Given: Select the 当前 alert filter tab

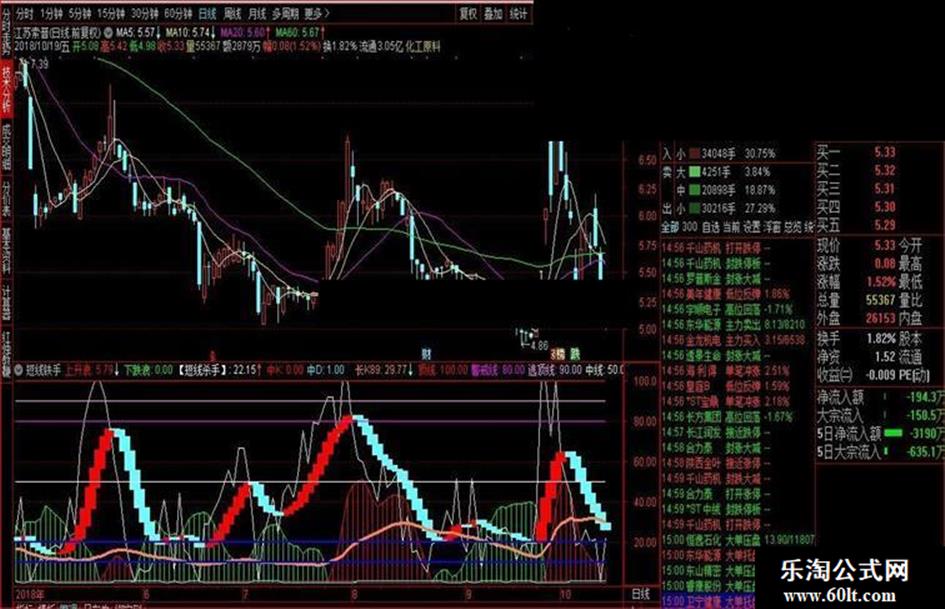Looking at the screenshot, I should coord(731,227).
